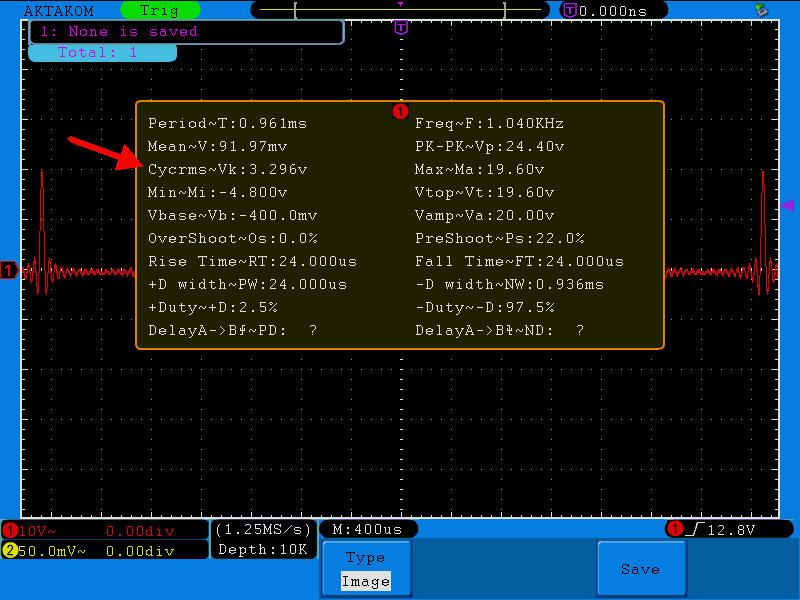Click the Vtop~Vt:19.60v measurement
Image resolution: width=800 pixels, height=600 pixels.
click(x=485, y=192)
